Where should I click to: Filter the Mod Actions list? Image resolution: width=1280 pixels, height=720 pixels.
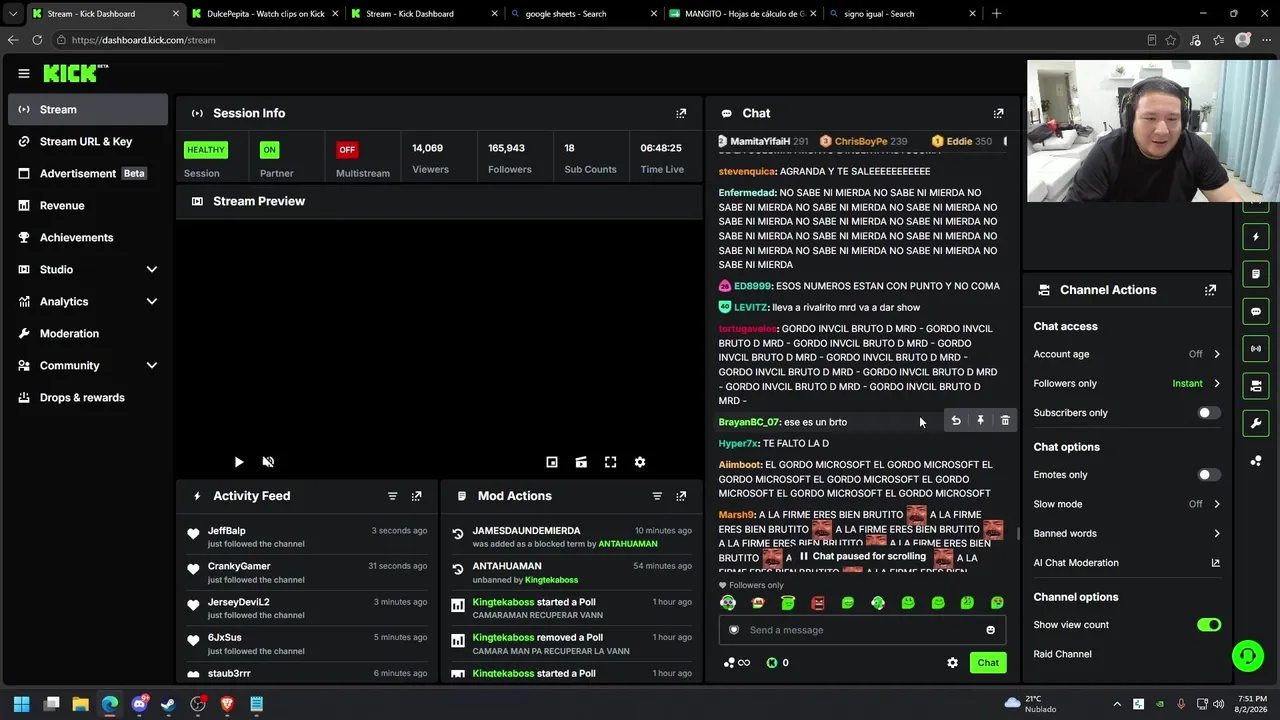click(657, 496)
